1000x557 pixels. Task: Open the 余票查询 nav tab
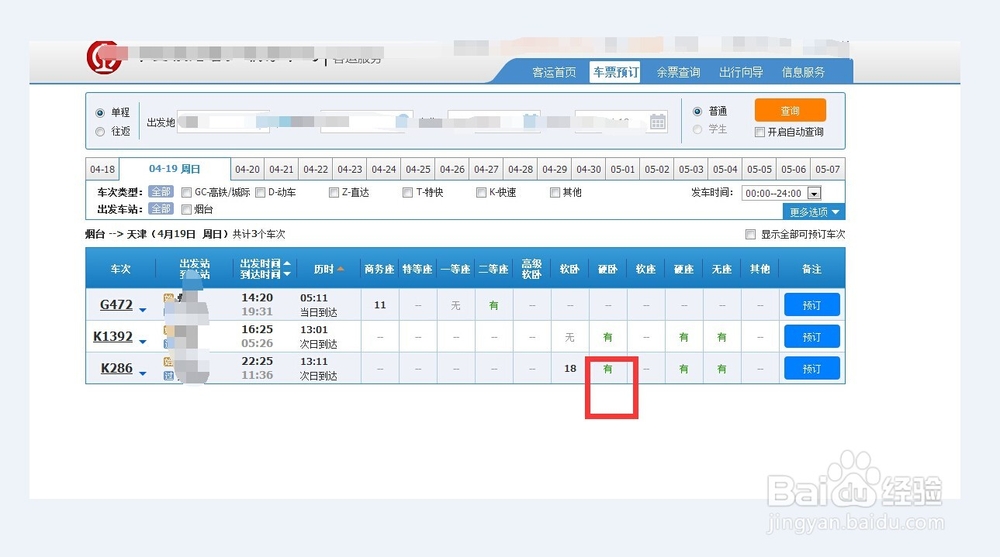point(679,72)
